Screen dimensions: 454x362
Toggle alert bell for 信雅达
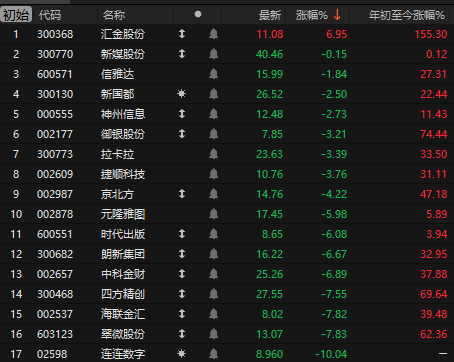coord(213,74)
